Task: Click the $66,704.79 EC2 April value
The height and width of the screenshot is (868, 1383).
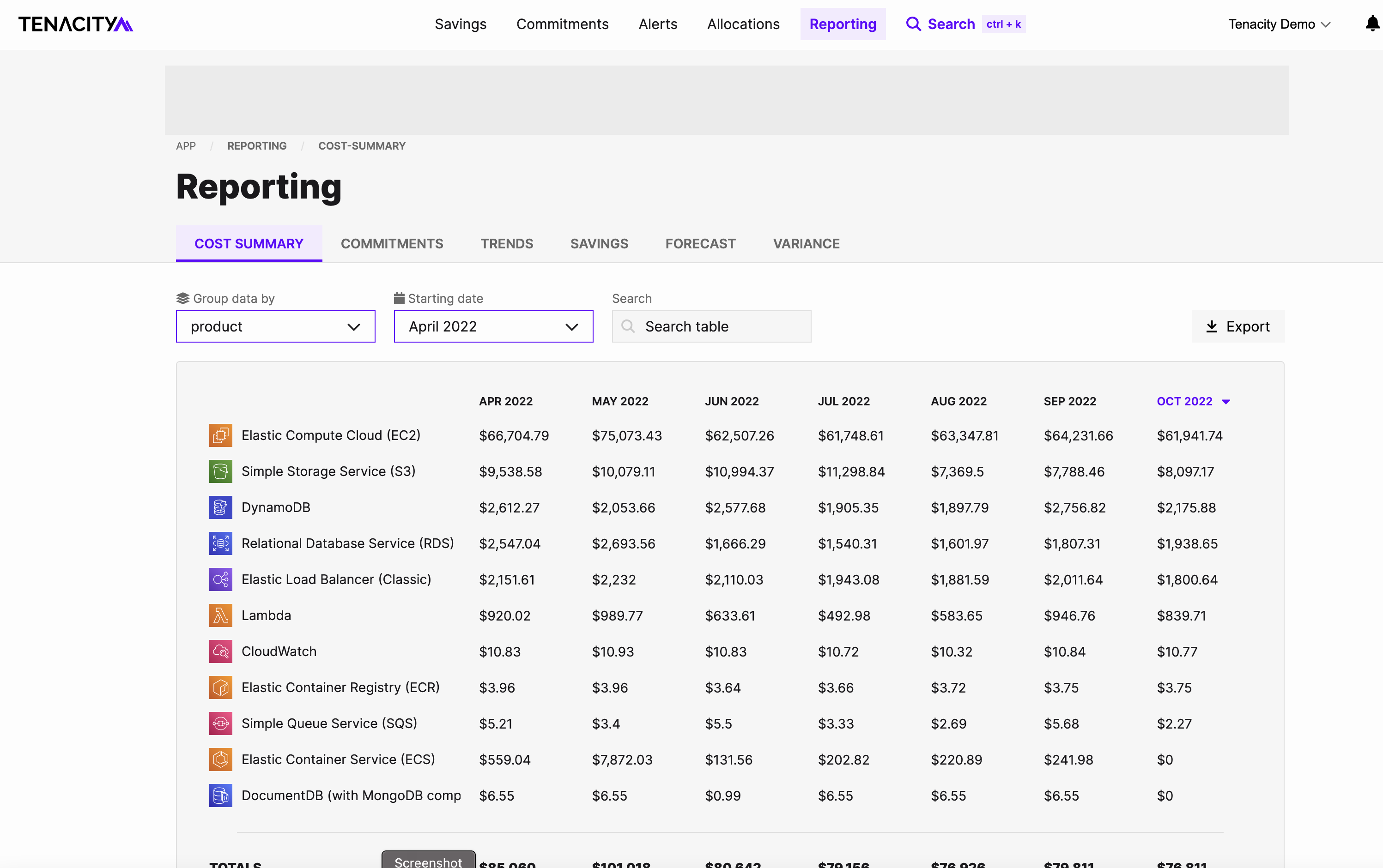Action: (514, 436)
